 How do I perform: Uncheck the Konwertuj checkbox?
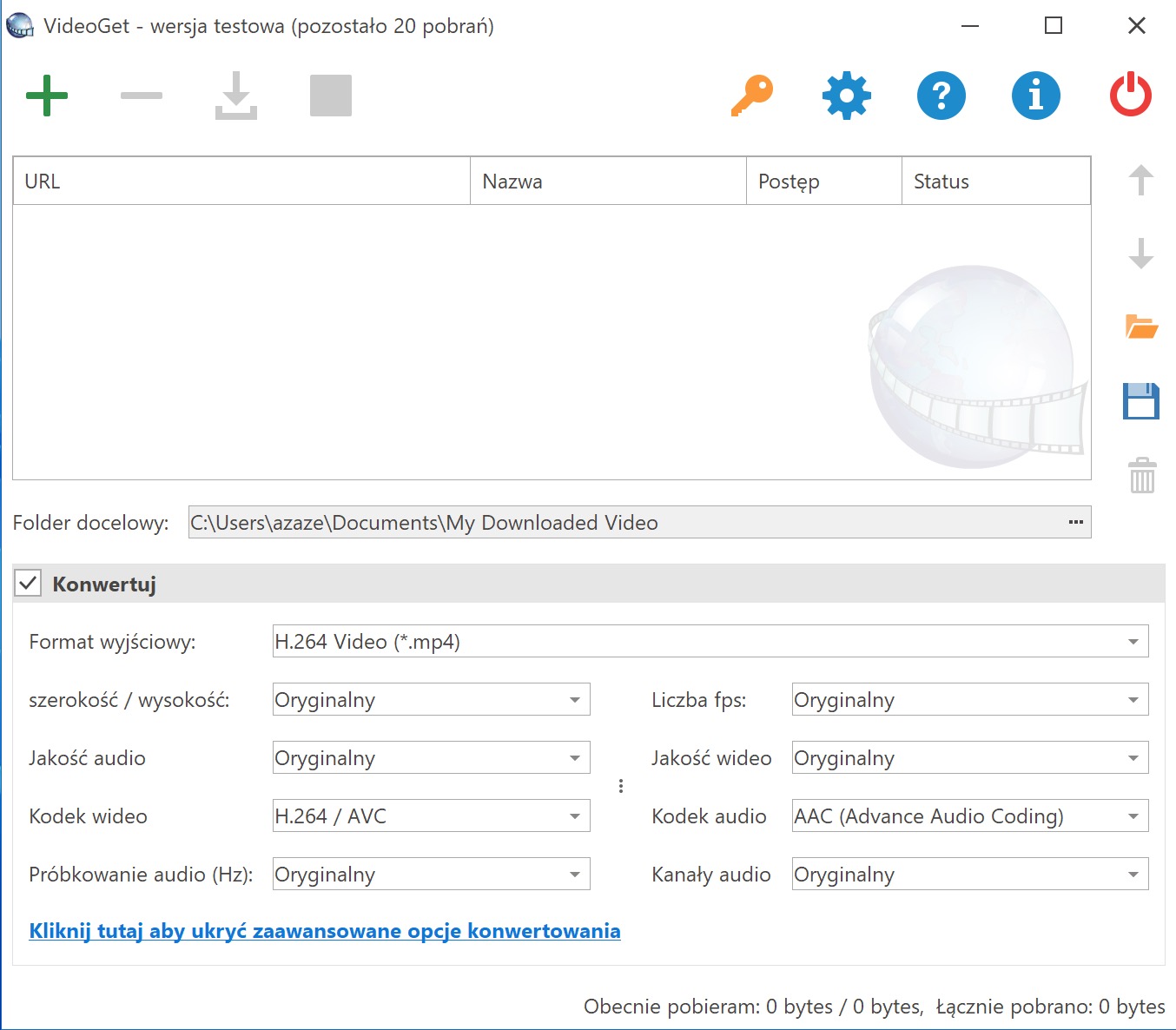click(28, 584)
